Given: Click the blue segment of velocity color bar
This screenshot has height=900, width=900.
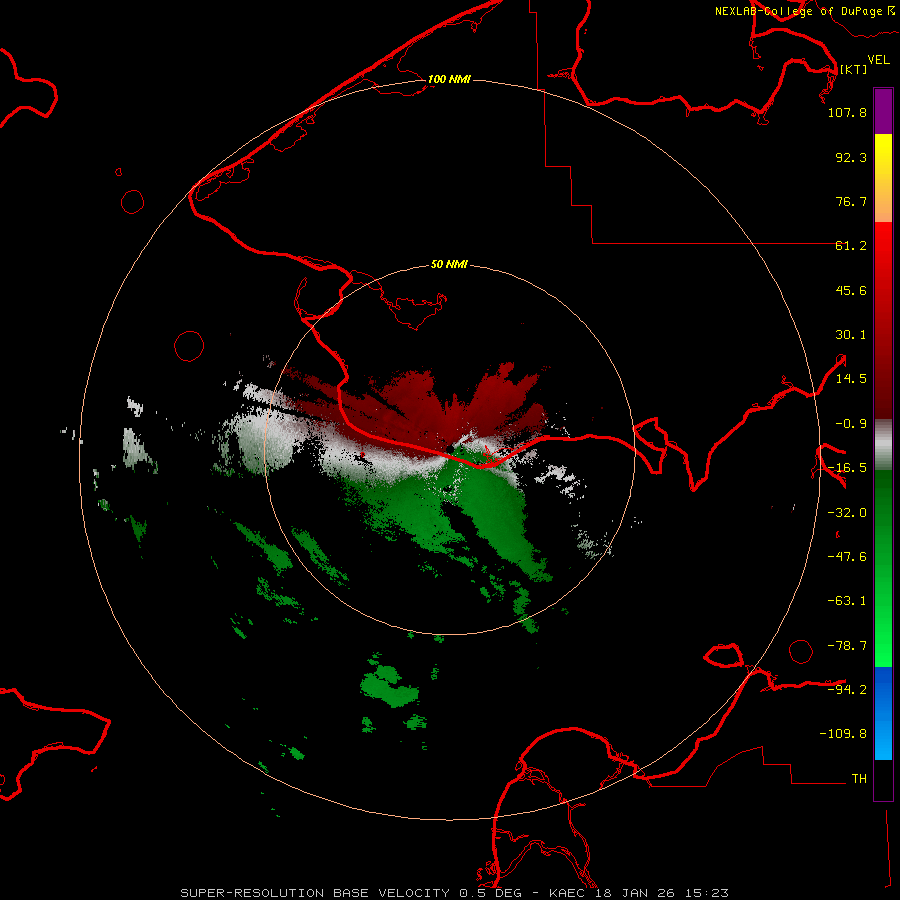Looking at the screenshot, I should click(x=883, y=713).
